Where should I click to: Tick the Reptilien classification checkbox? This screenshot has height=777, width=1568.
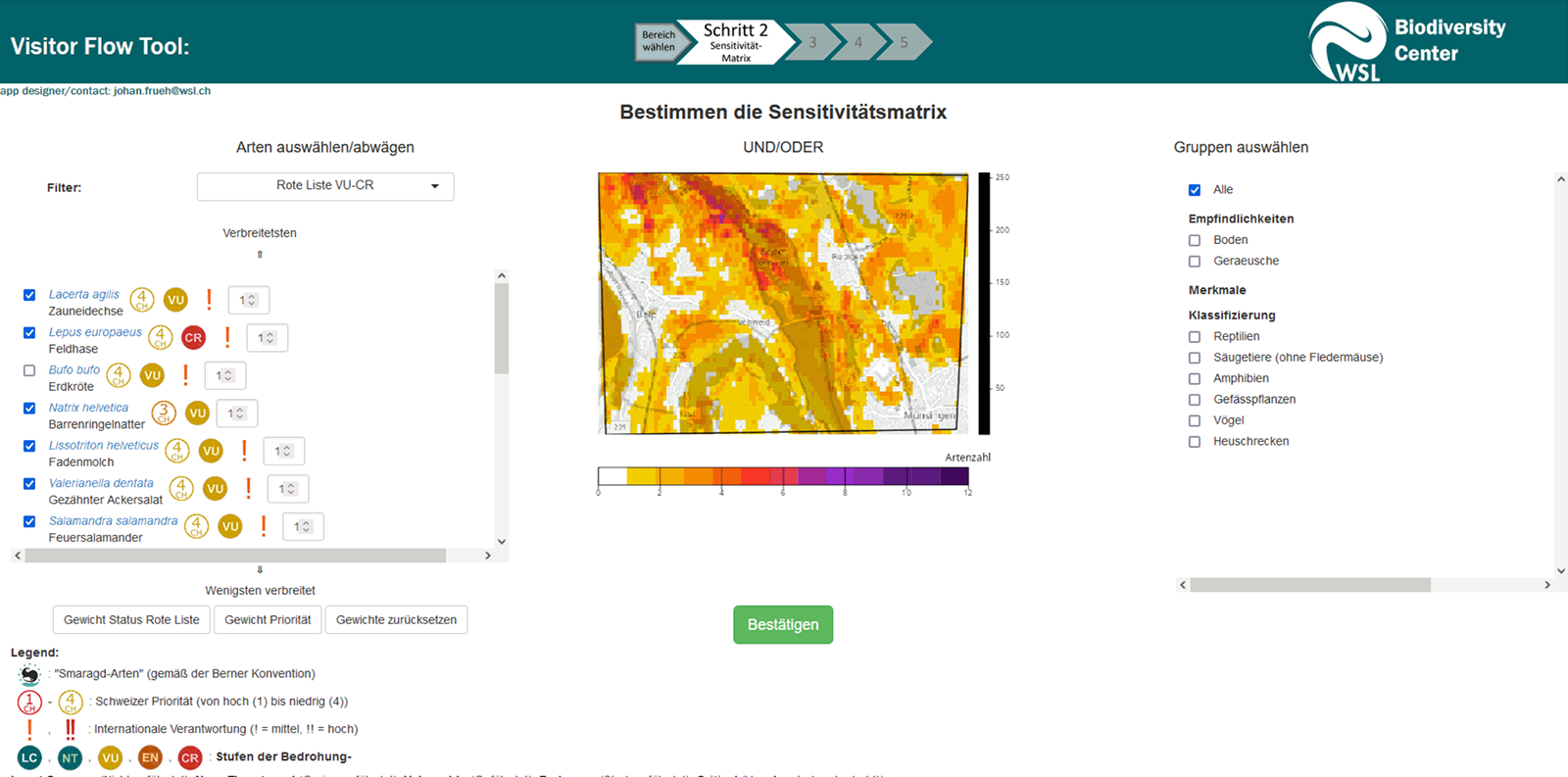click(x=1195, y=337)
